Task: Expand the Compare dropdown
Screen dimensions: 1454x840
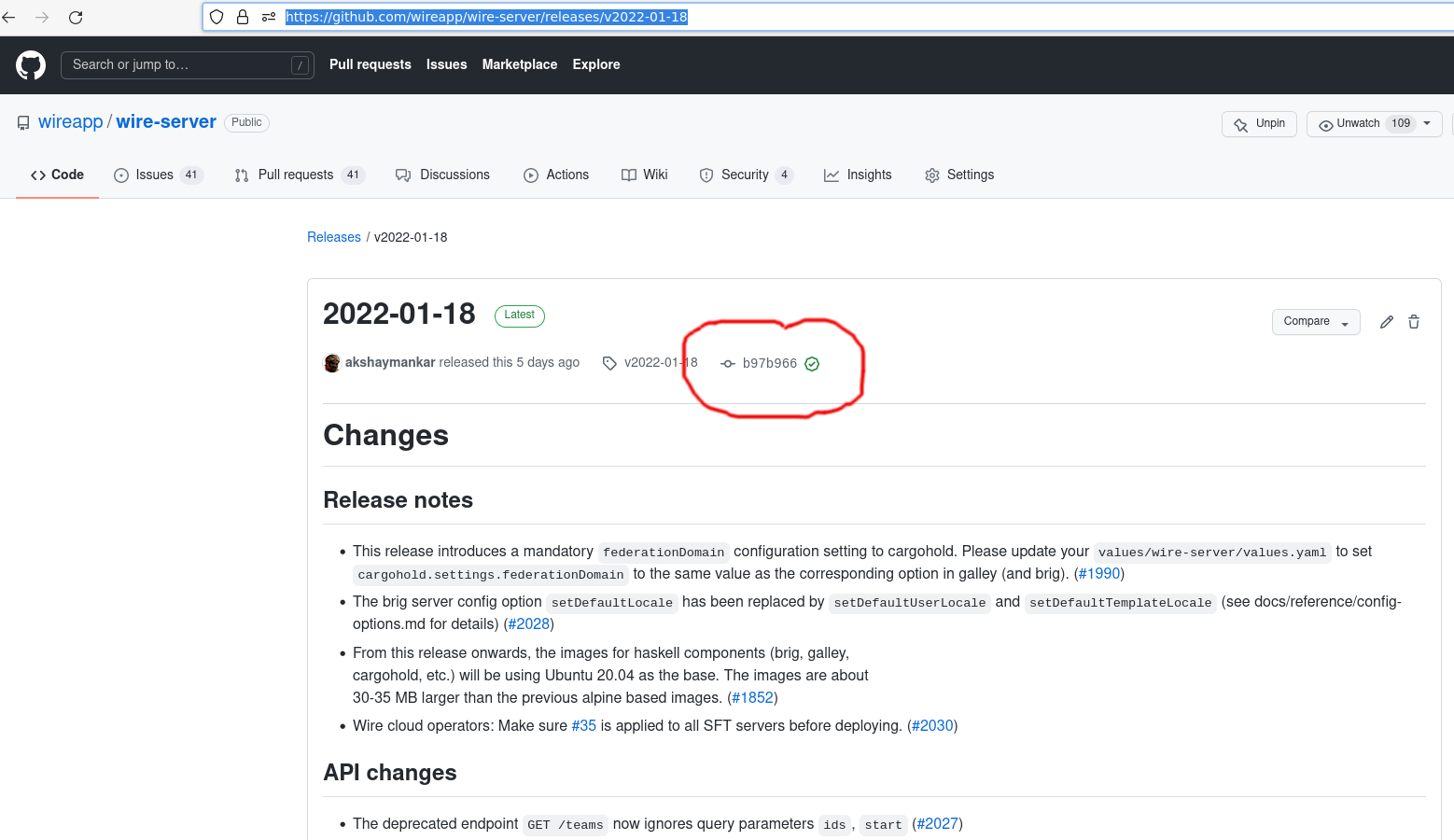Action: (1315, 322)
